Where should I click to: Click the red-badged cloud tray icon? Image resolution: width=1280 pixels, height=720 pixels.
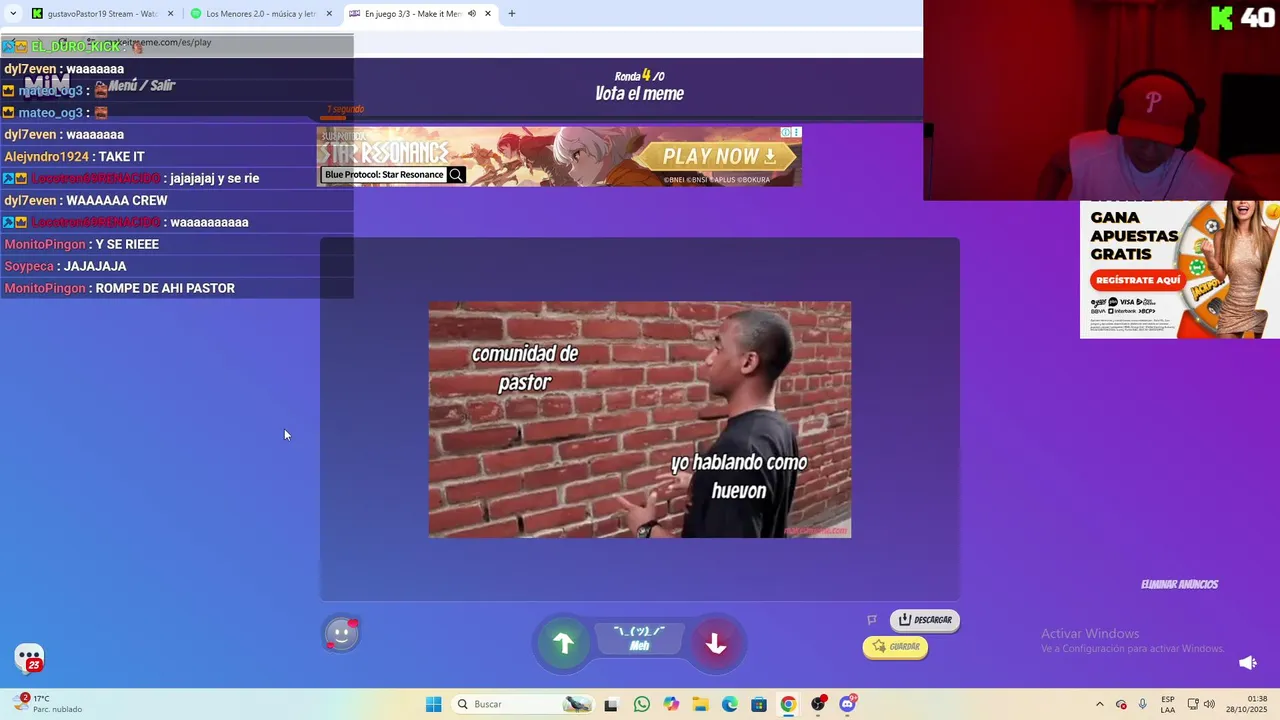click(1121, 704)
